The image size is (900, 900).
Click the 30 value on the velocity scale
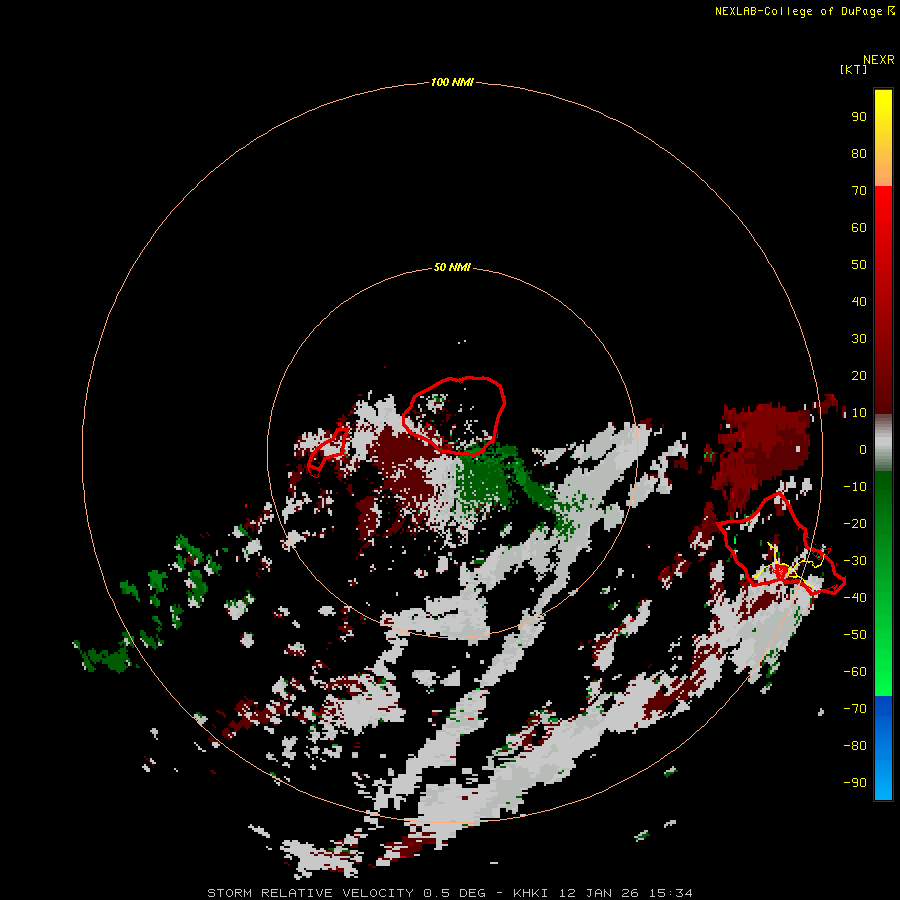(x=859, y=339)
